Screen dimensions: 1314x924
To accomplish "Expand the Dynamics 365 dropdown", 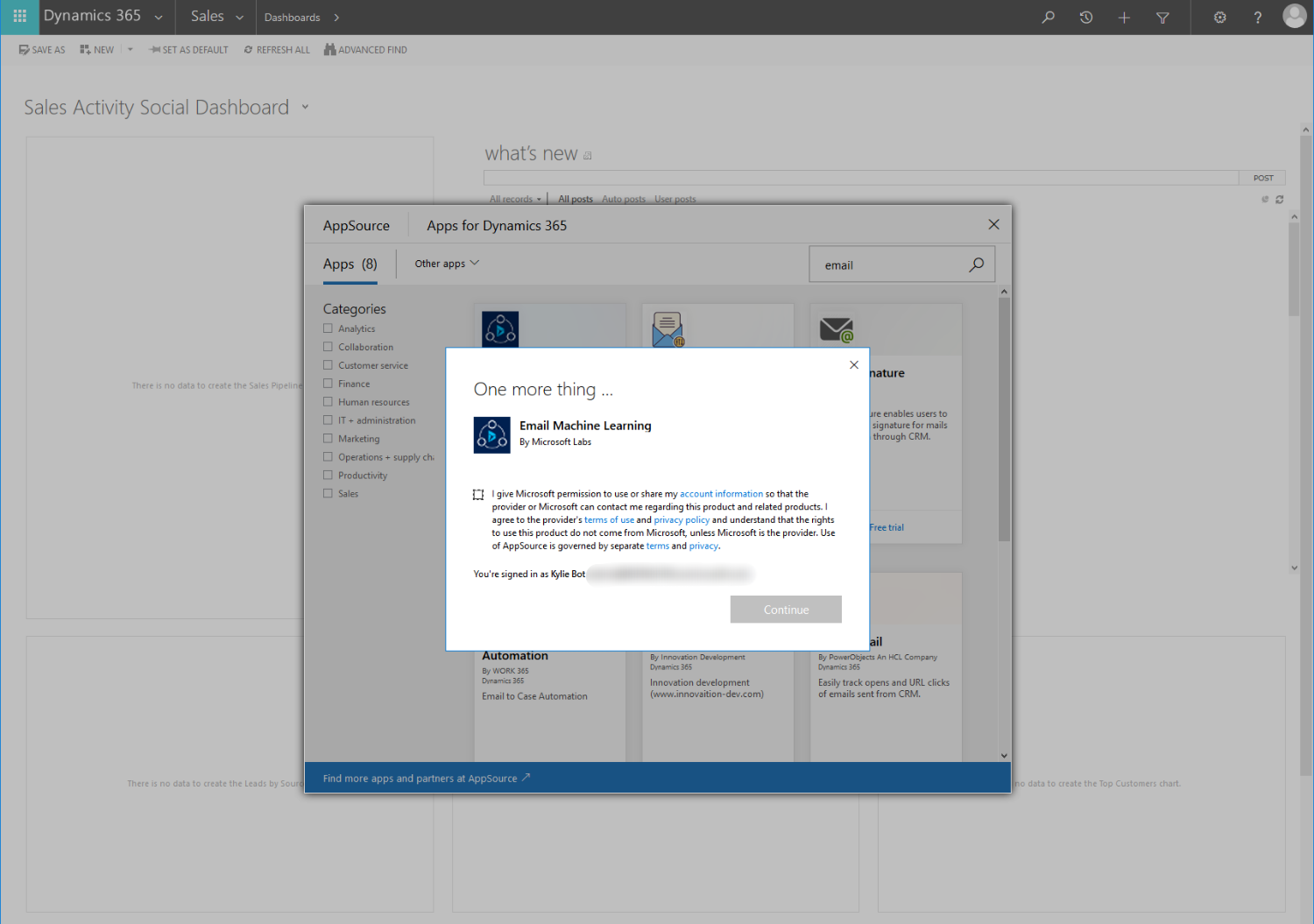I will [159, 18].
